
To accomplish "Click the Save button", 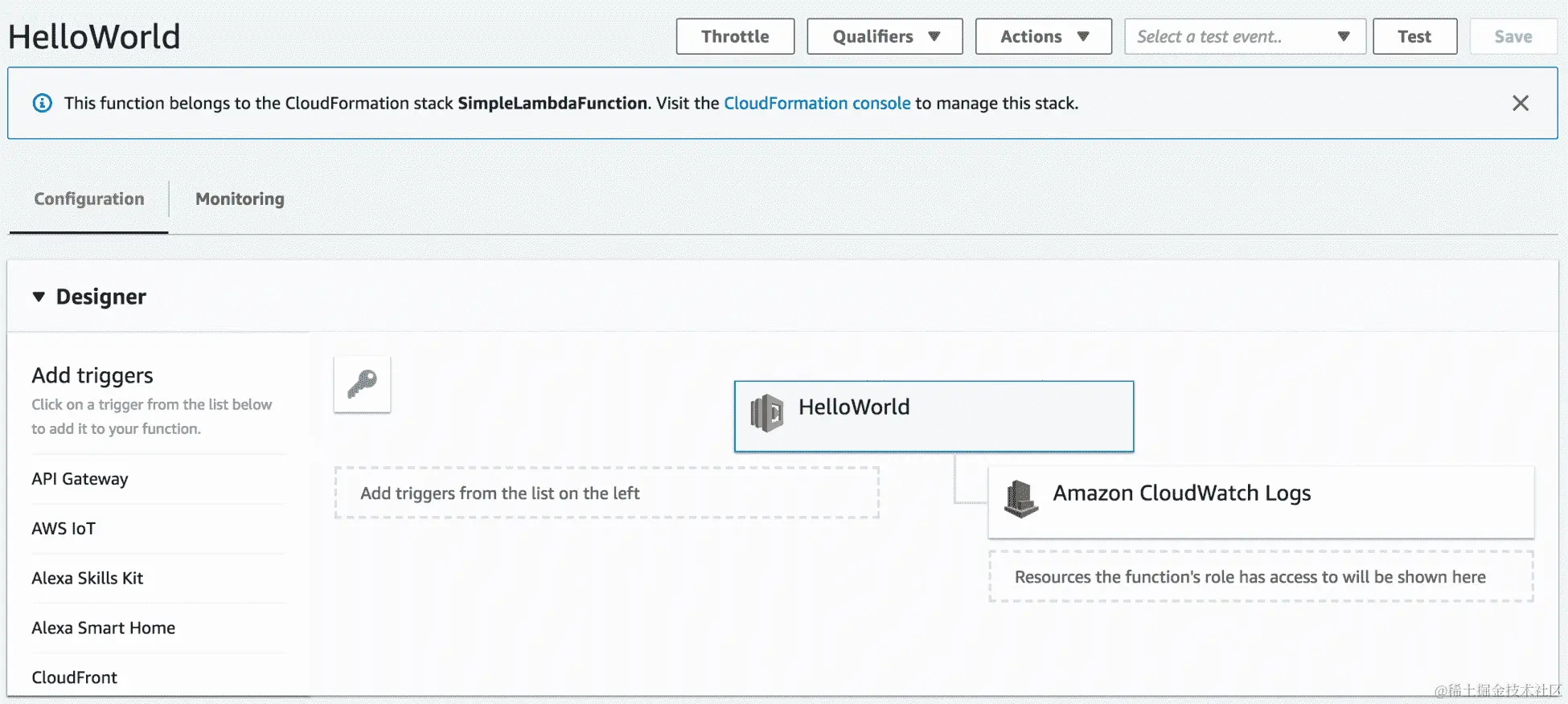I will [x=1513, y=36].
